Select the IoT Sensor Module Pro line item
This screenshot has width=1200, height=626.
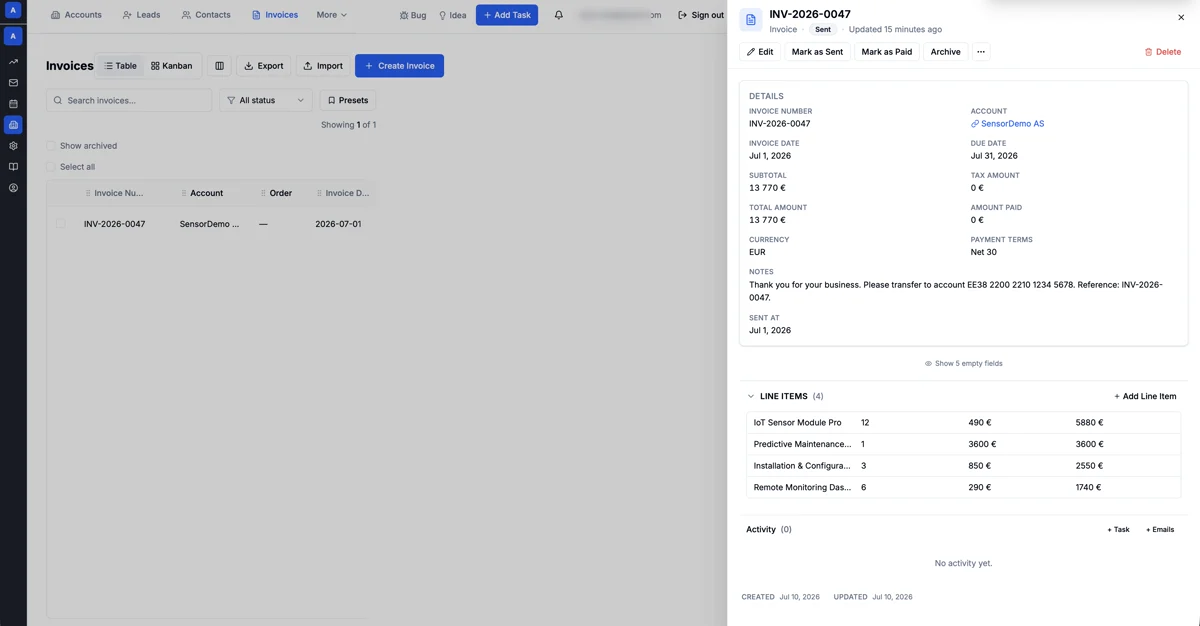(964, 423)
